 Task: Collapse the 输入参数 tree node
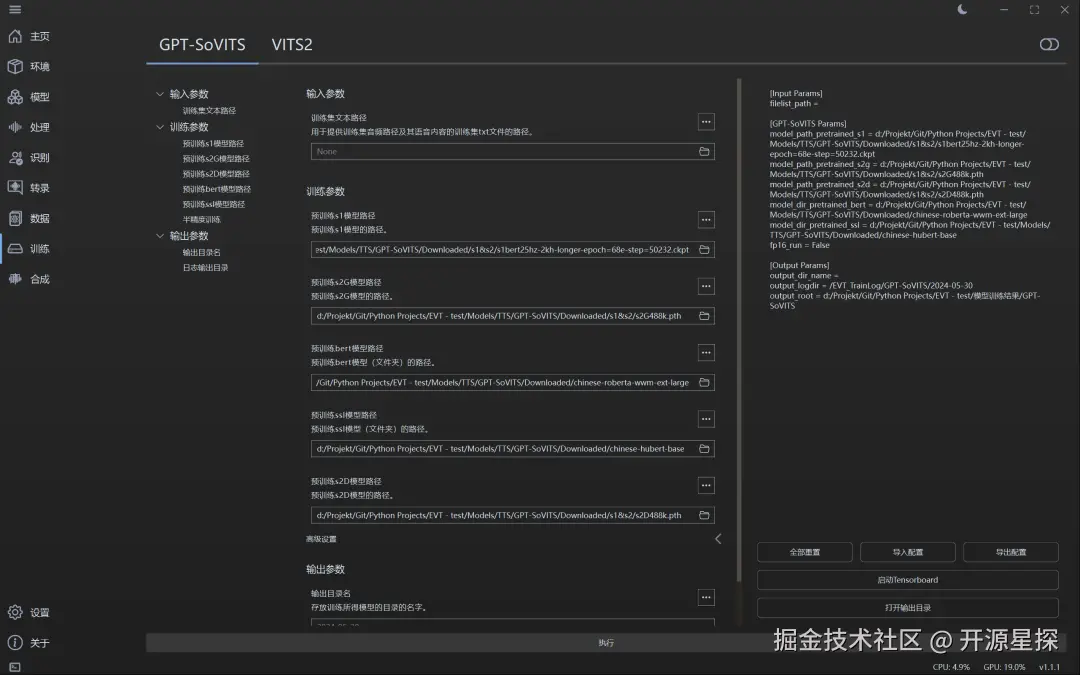tap(160, 94)
